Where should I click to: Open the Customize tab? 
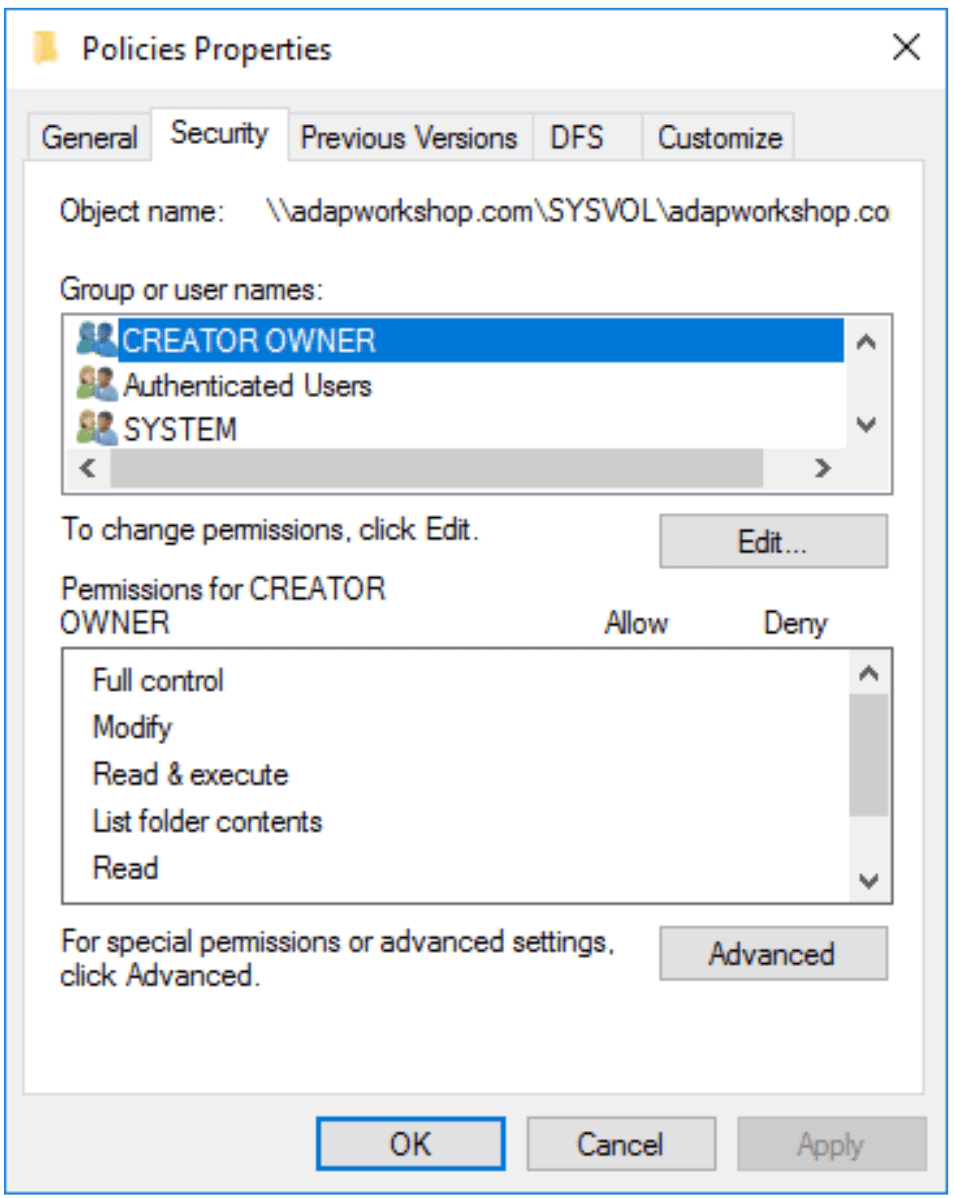(719, 137)
